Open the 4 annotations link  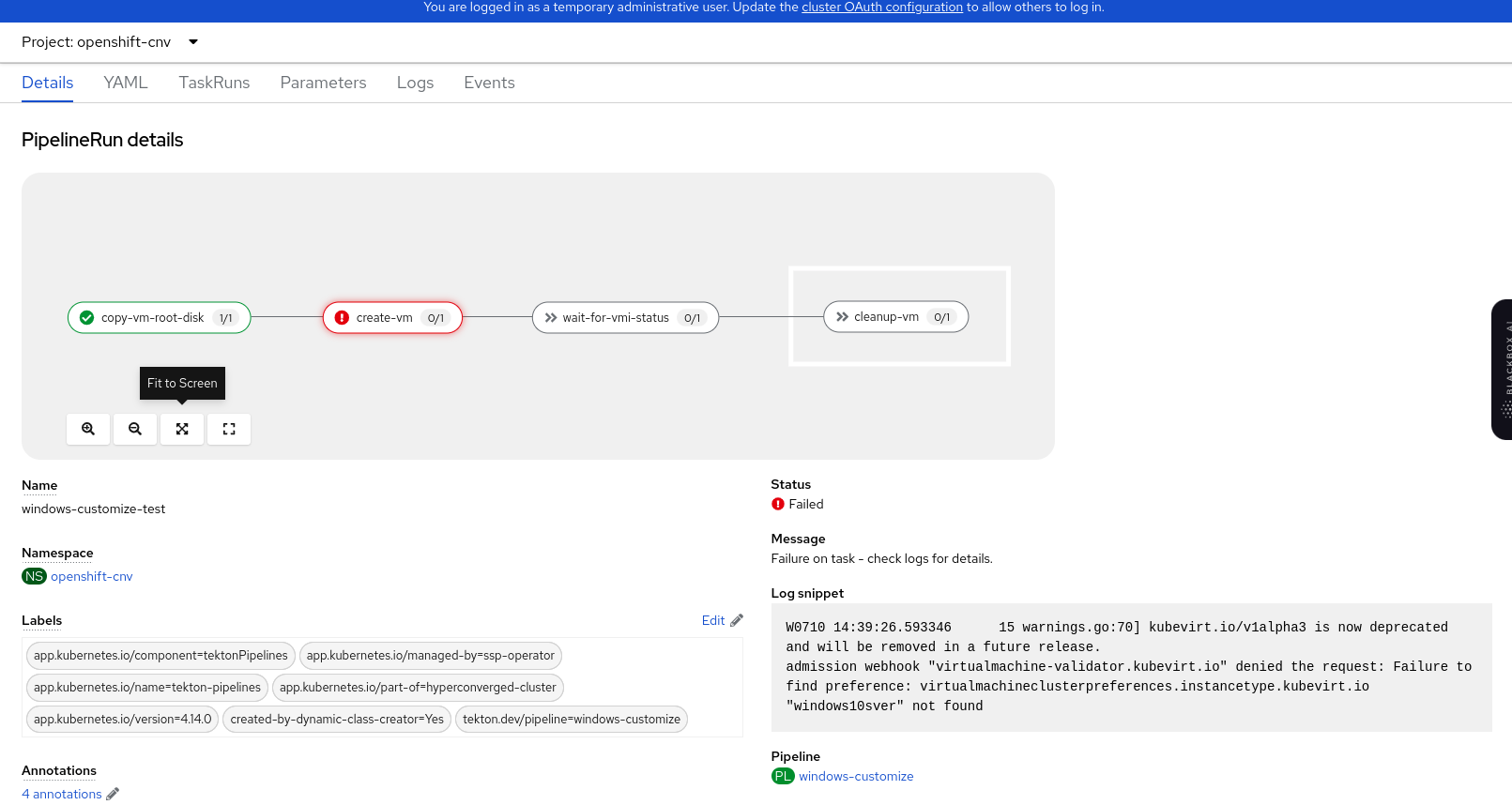(62, 794)
